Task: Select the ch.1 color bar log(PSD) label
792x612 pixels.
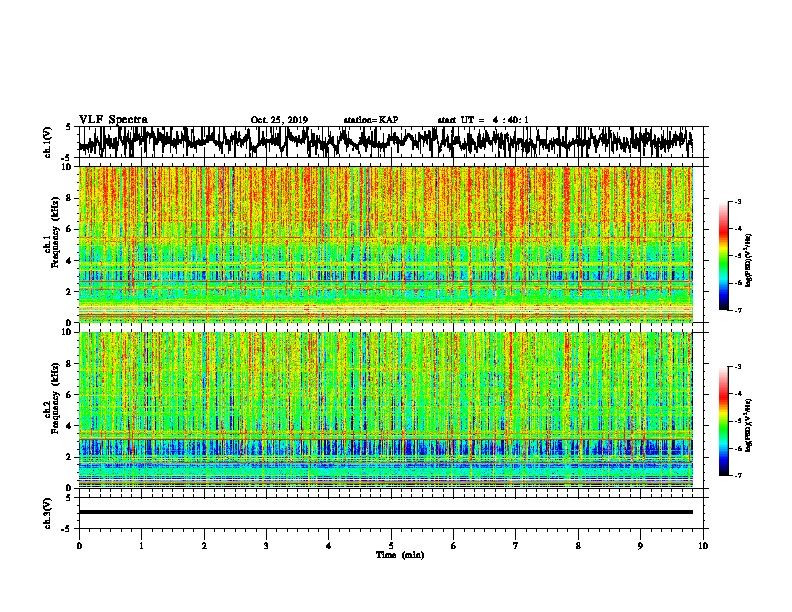Action: (749, 260)
